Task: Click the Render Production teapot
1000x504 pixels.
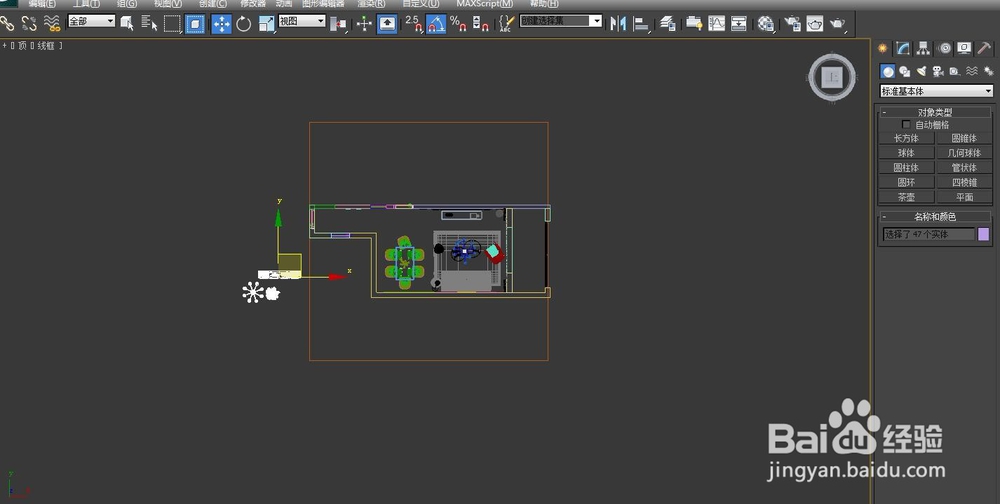Action: [837, 24]
